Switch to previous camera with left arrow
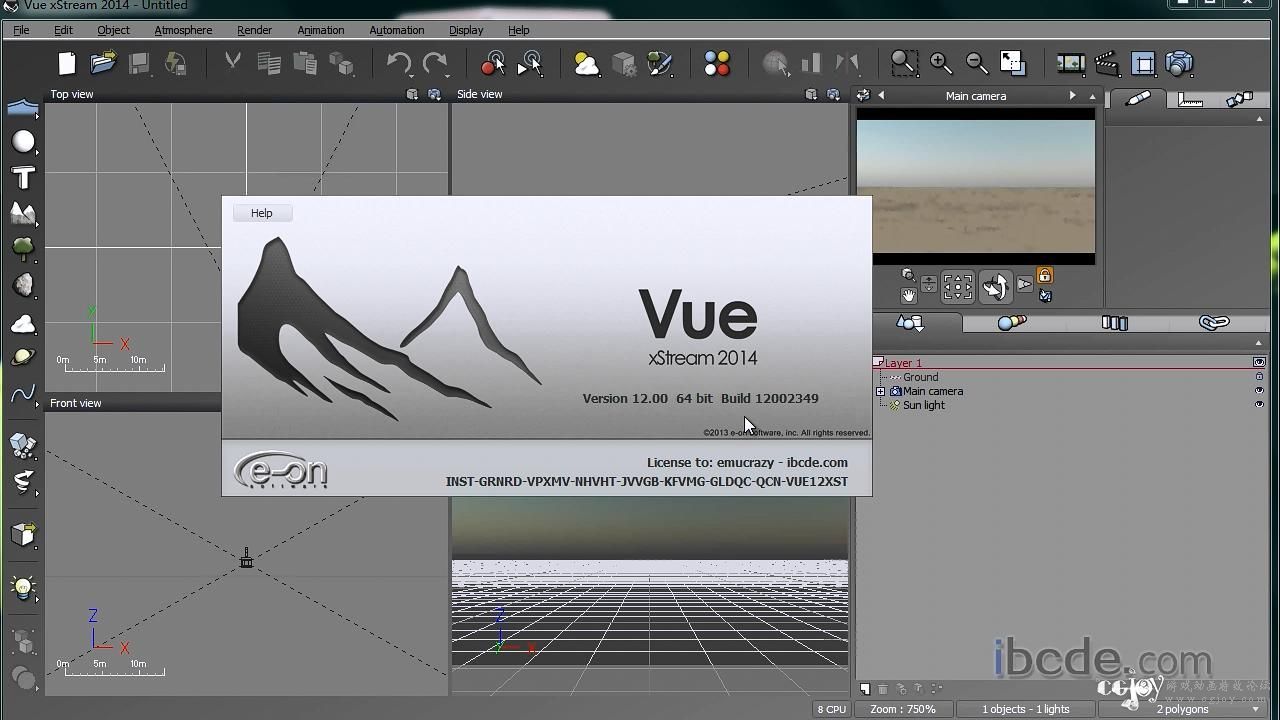Viewport: 1280px width, 720px height. click(881, 96)
